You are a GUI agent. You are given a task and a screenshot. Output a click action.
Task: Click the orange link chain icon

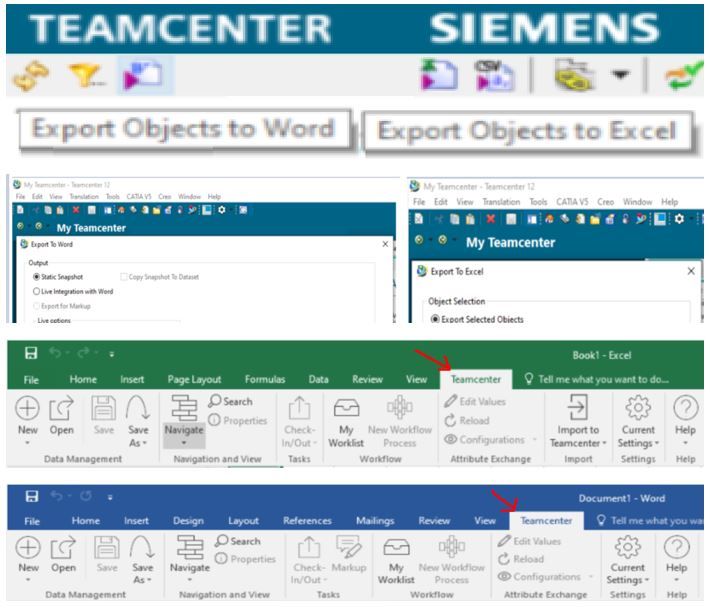[31, 76]
